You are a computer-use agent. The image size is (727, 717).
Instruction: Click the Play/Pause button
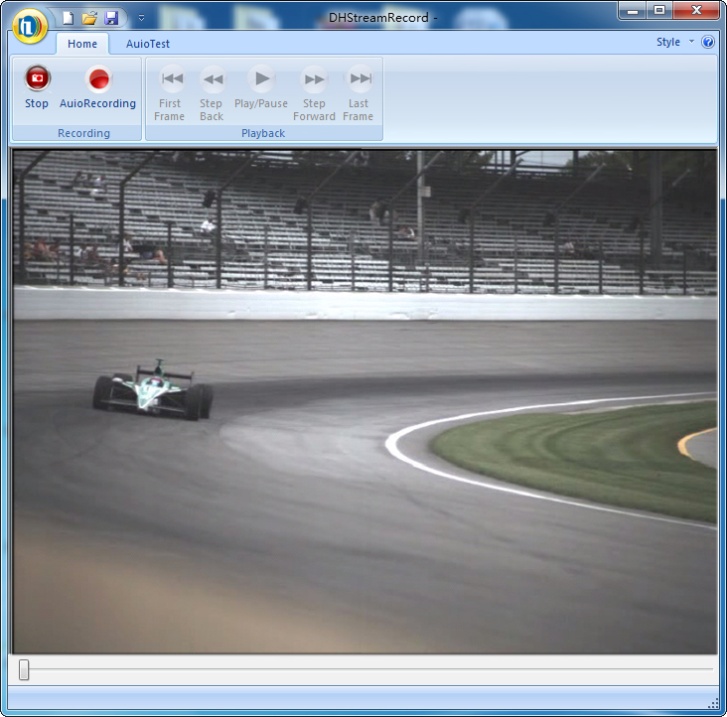click(x=261, y=79)
